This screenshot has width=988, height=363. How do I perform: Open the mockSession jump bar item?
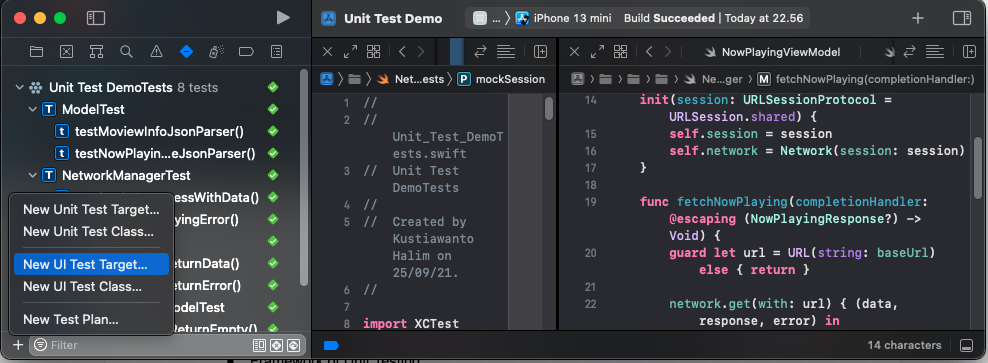point(502,79)
